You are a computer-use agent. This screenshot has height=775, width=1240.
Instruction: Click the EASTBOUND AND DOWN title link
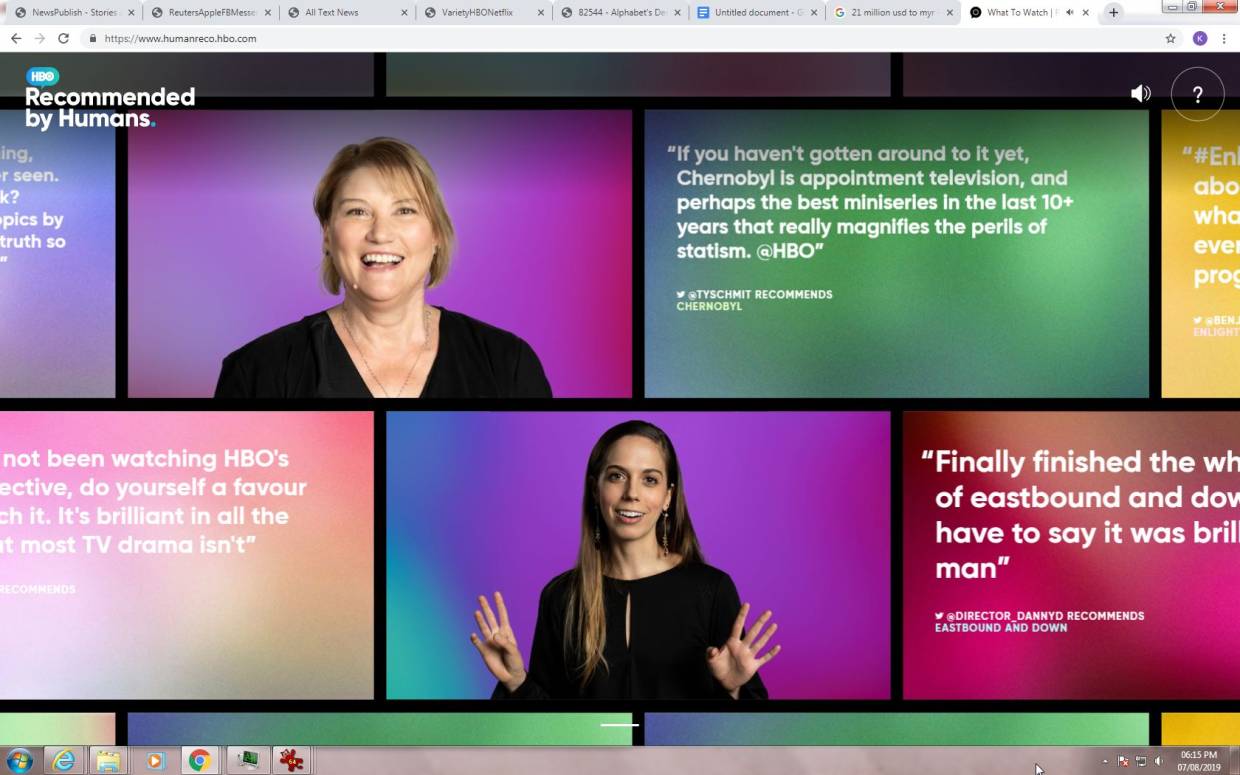pyautogui.click(x=1001, y=628)
